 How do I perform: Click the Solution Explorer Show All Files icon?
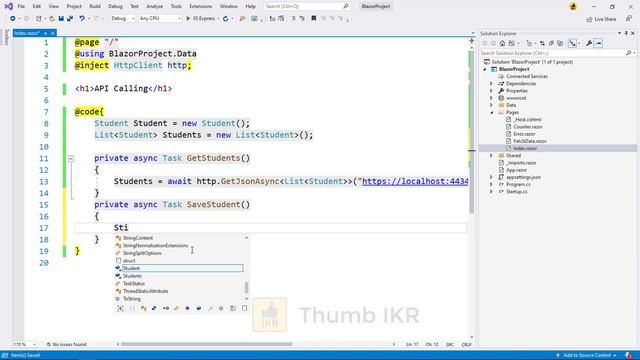tap(560, 43)
